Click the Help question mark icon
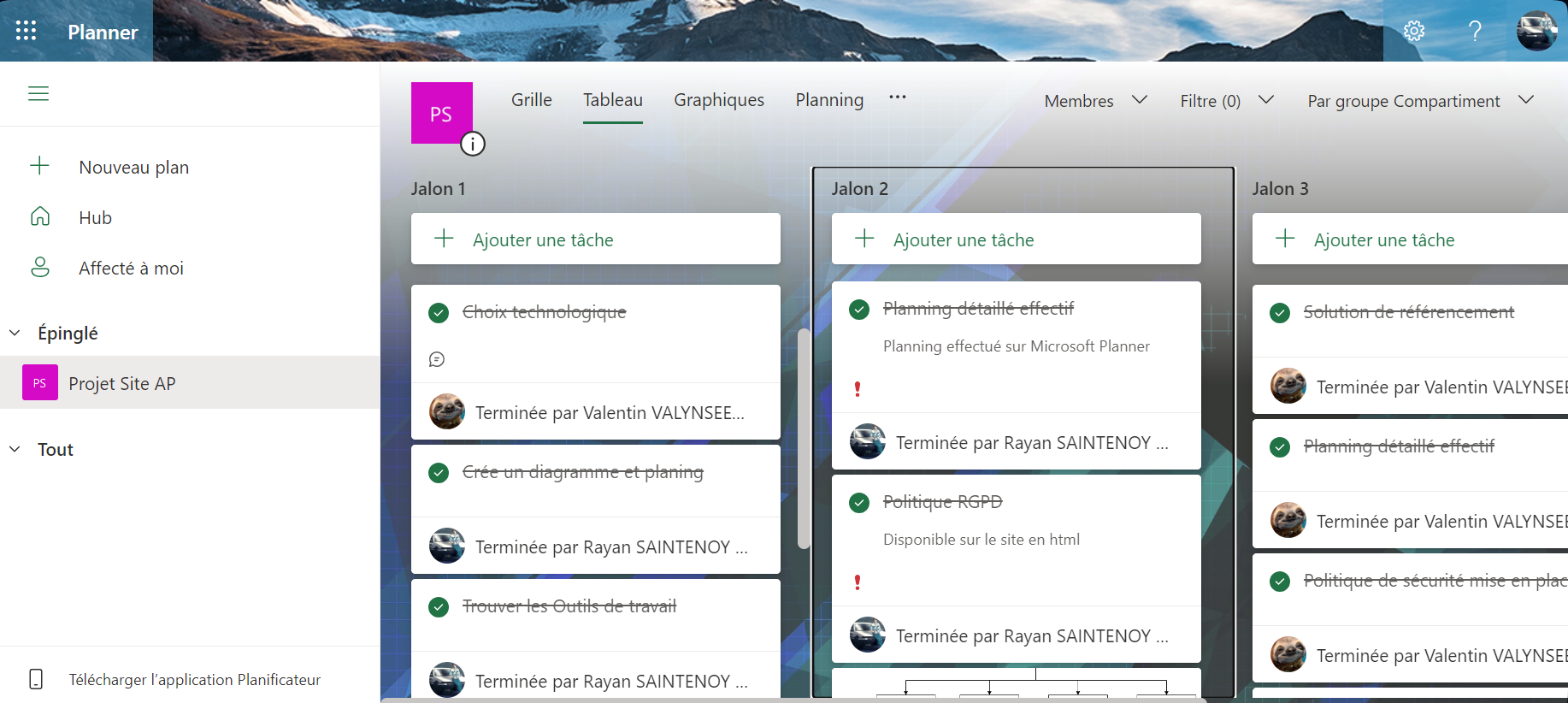 pyautogui.click(x=1475, y=31)
